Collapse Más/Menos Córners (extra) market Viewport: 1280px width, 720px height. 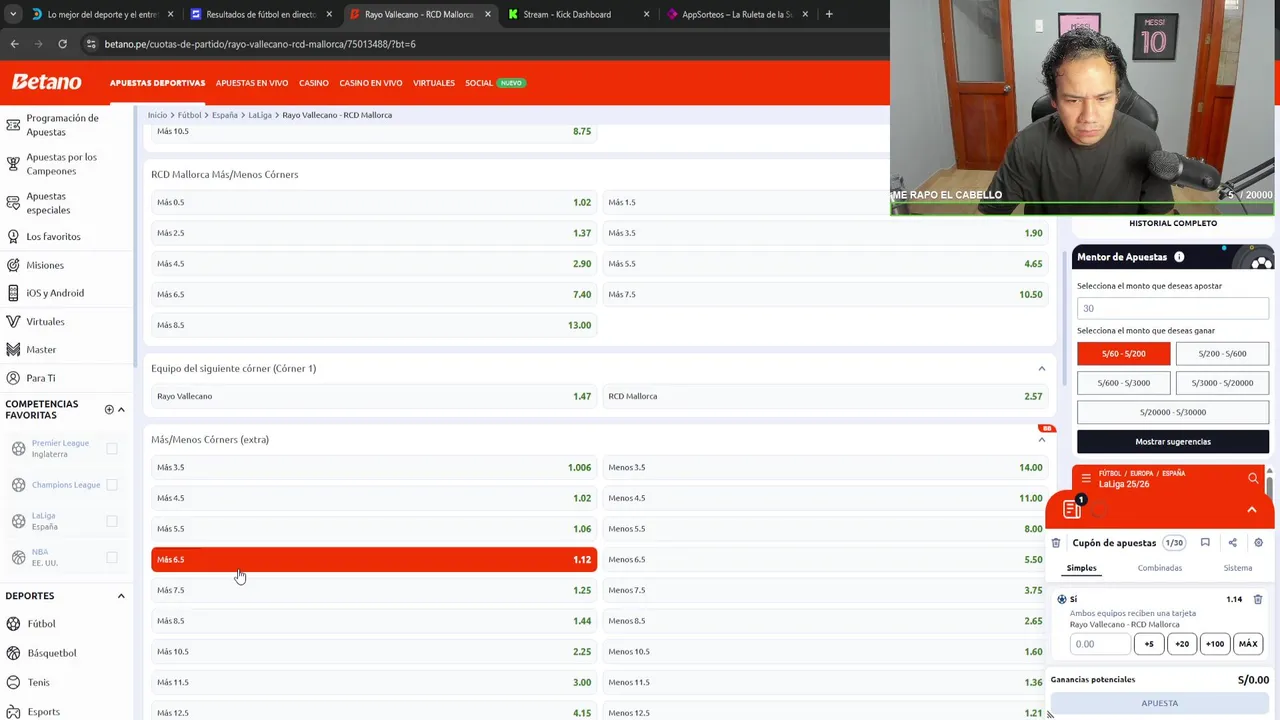pyautogui.click(x=1041, y=440)
